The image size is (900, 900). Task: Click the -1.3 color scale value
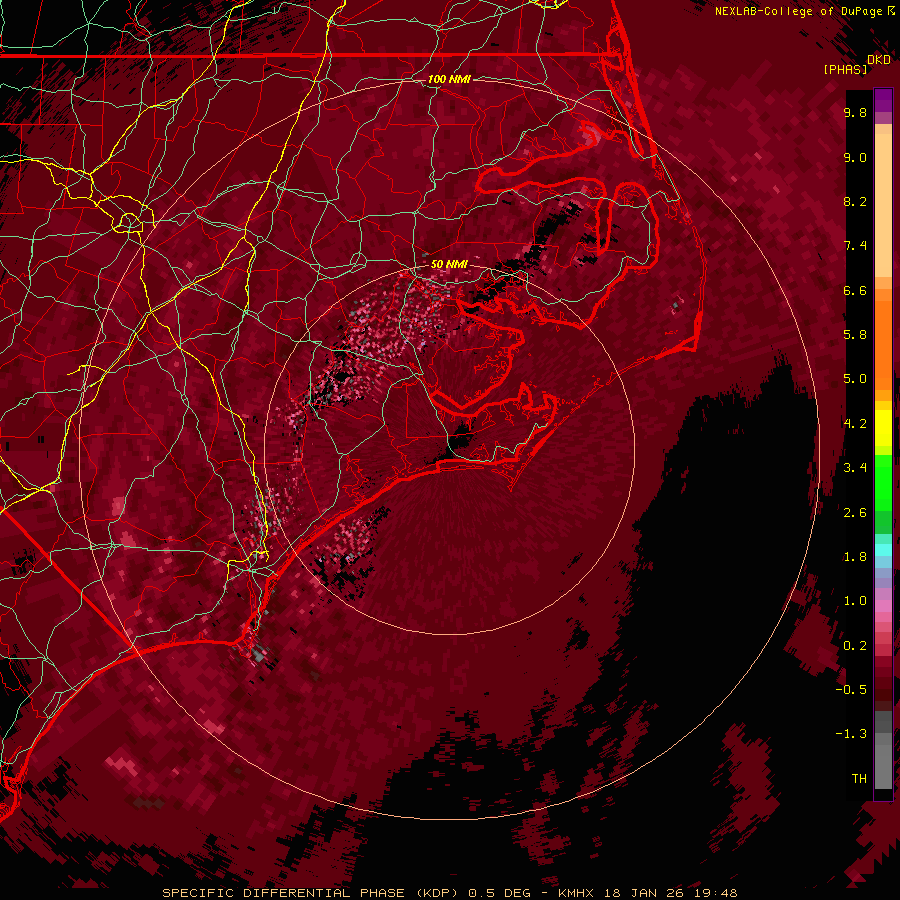pyautogui.click(x=852, y=734)
